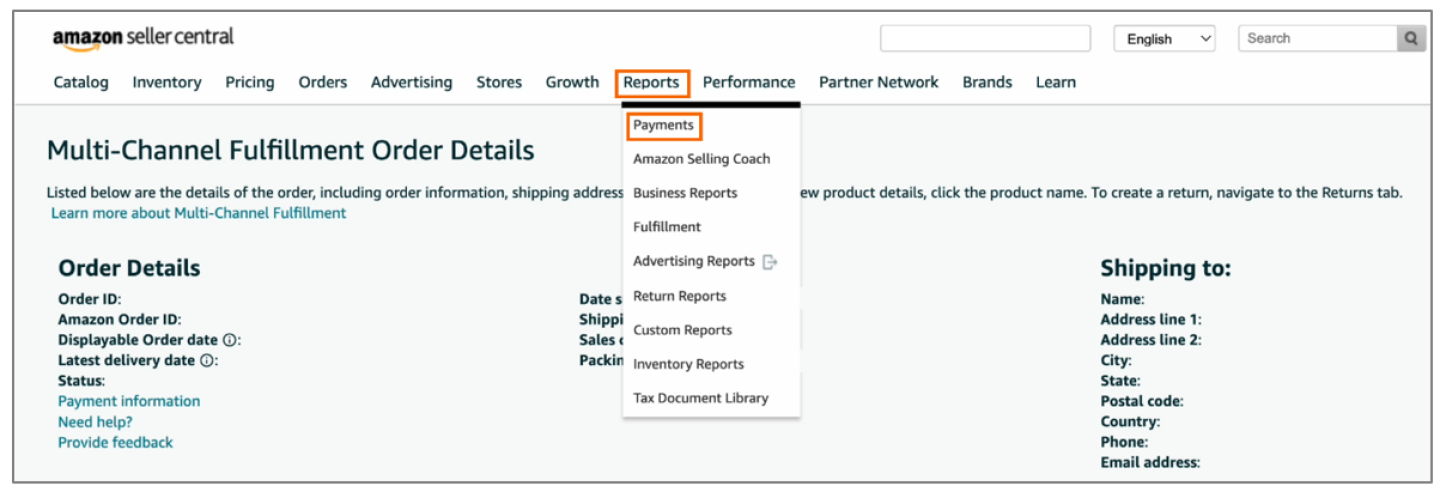
Task: Click the Need help? link
Action: coord(95,422)
